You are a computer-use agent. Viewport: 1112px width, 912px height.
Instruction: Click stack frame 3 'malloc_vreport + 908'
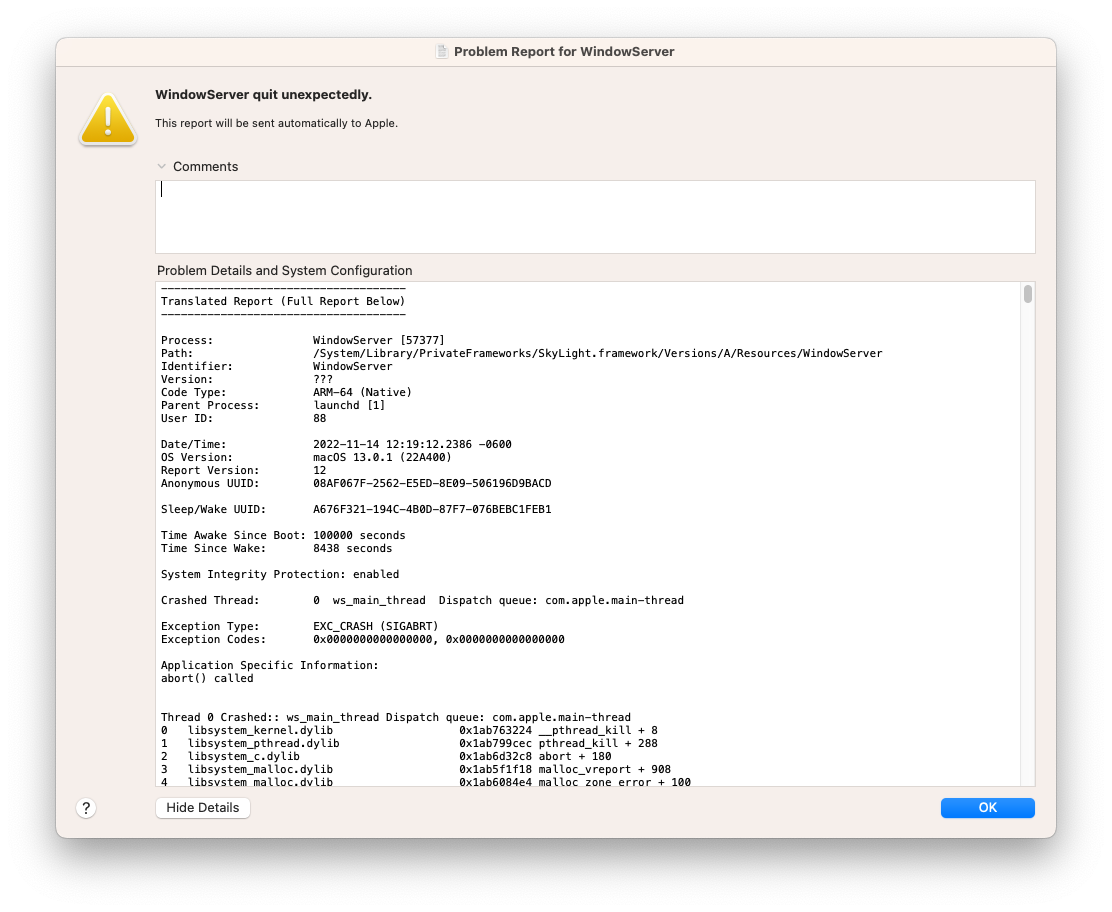click(604, 769)
